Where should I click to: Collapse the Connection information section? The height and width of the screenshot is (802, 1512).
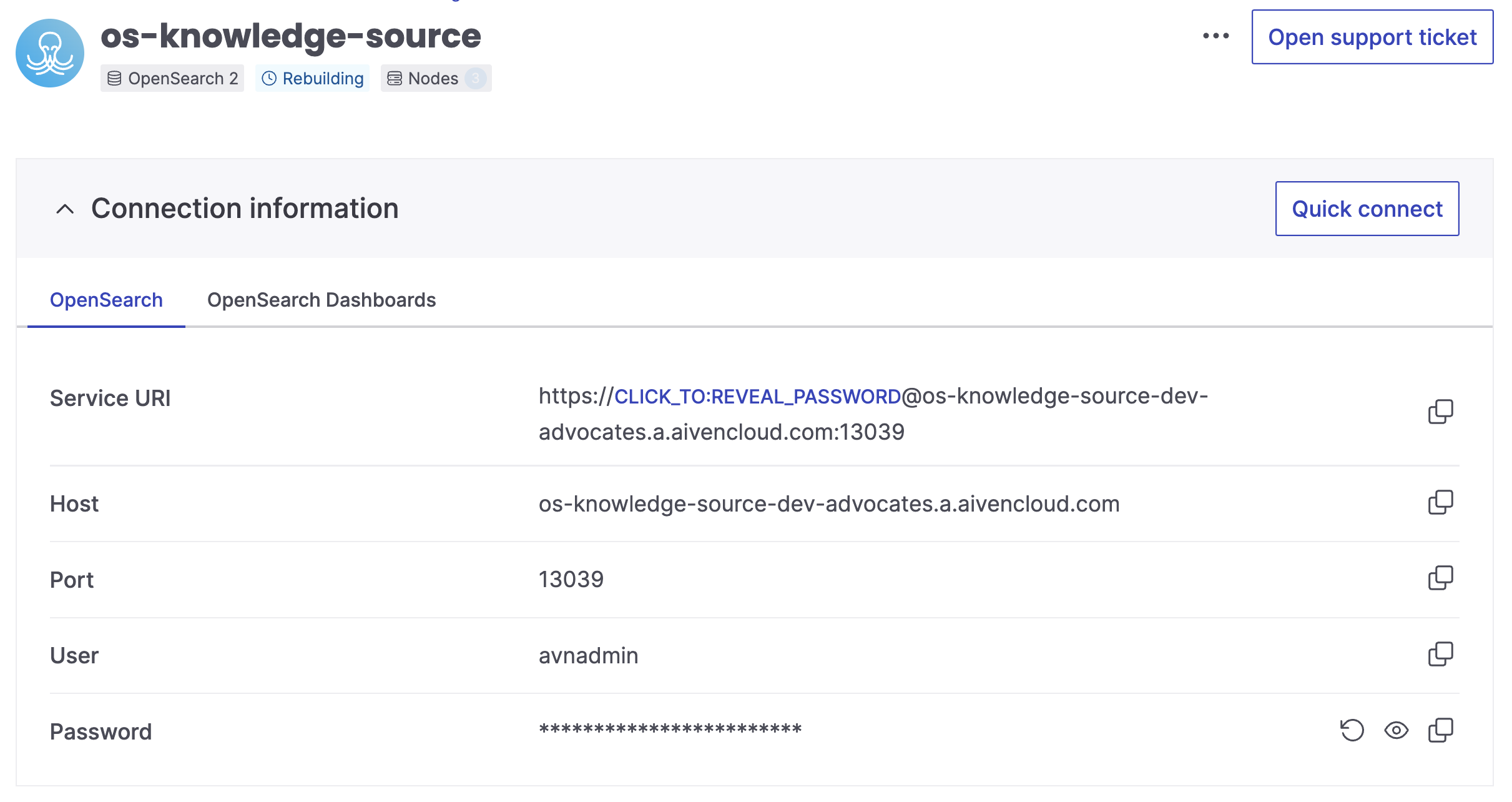tap(65, 209)
